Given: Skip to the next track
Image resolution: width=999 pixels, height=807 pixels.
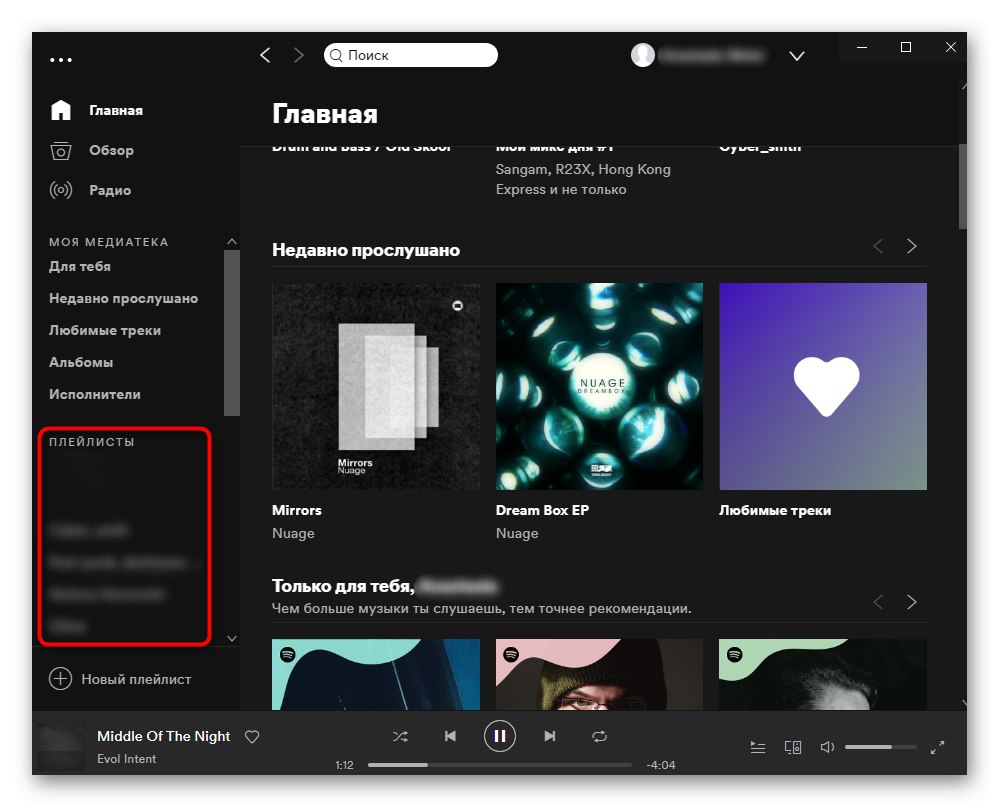Looking at the screenshot, I should coord(549,736).
